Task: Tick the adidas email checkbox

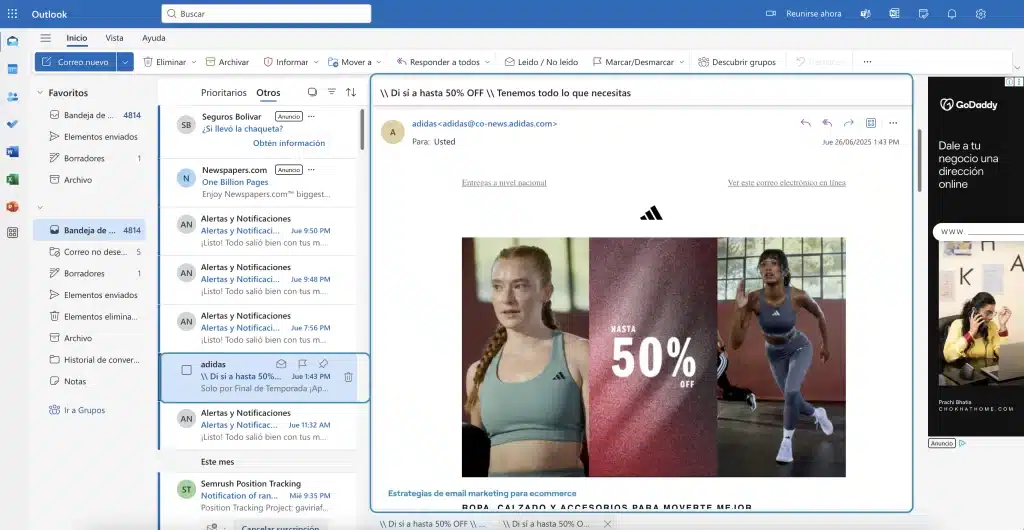Action: [x=186, y=370]
